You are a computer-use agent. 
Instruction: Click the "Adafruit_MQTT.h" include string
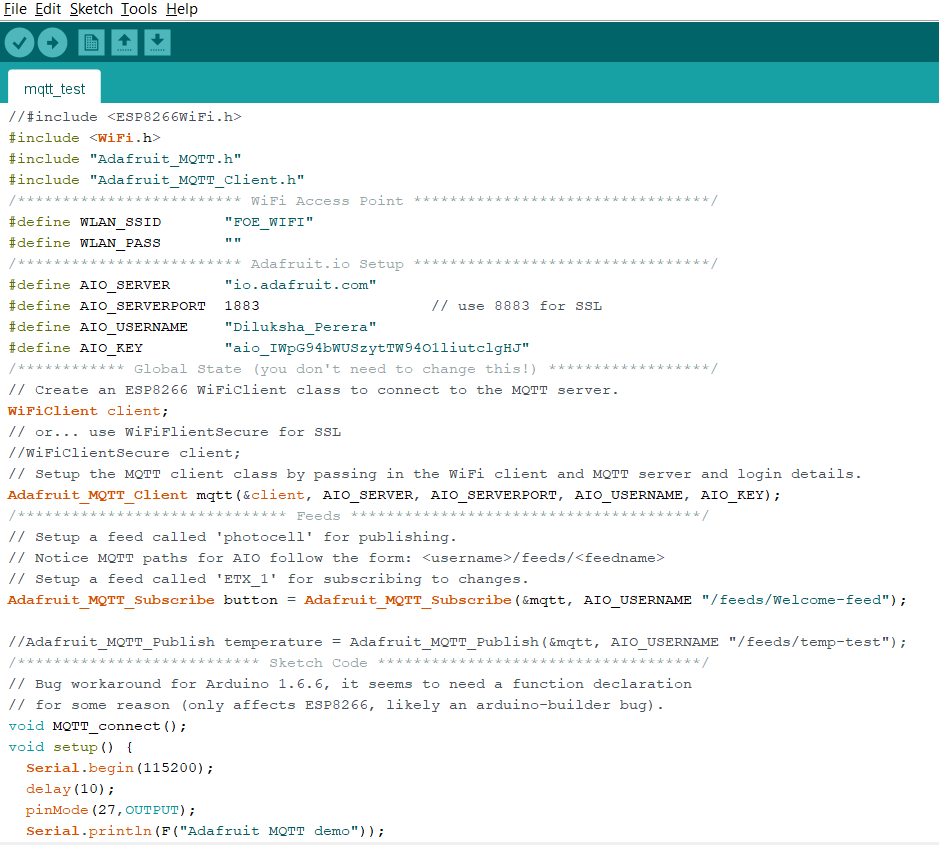coord(165,159)
